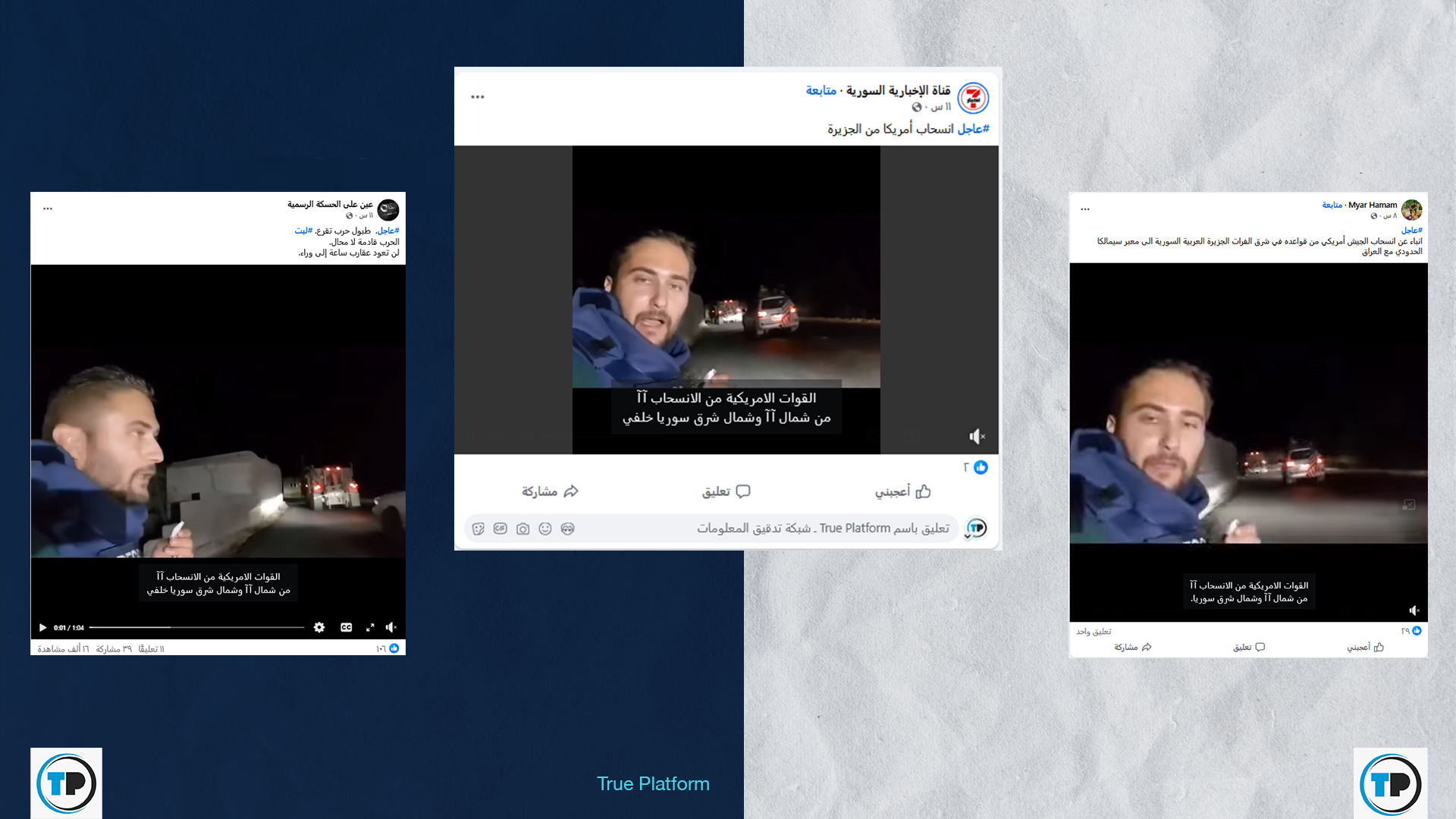Open the center post's three-dot options menu
The width and height of the screenshot is (1456, 819).
(477, 97)
